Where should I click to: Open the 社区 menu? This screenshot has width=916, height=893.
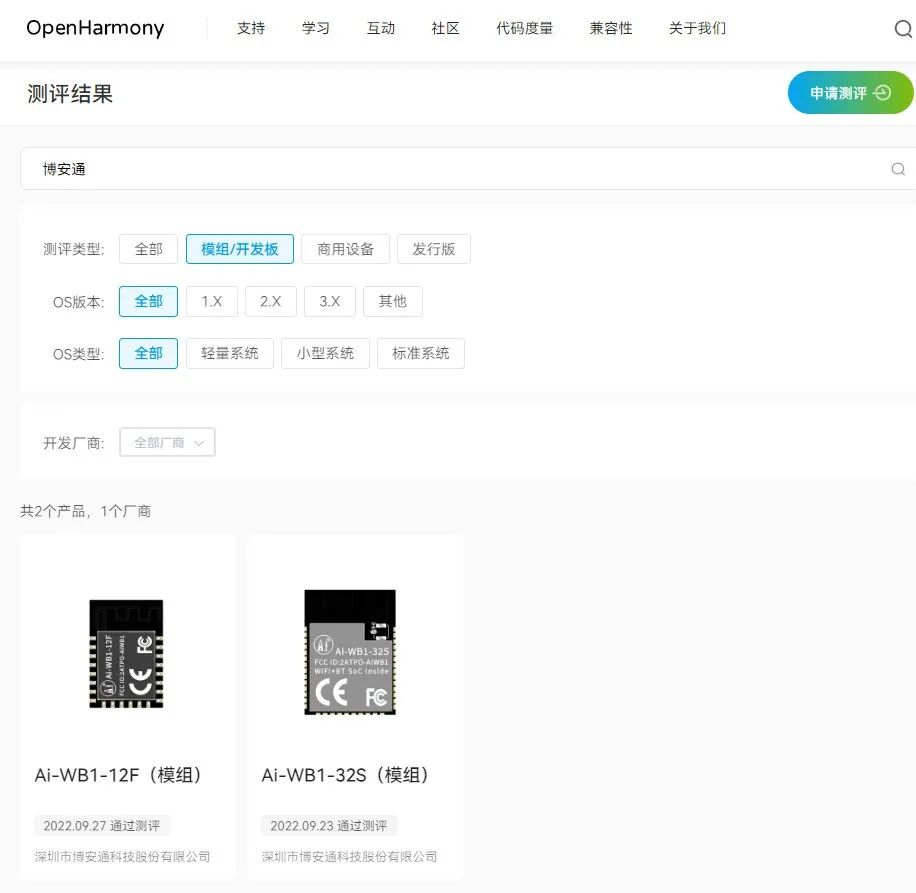pyautogui.click(x=445, y=28)
